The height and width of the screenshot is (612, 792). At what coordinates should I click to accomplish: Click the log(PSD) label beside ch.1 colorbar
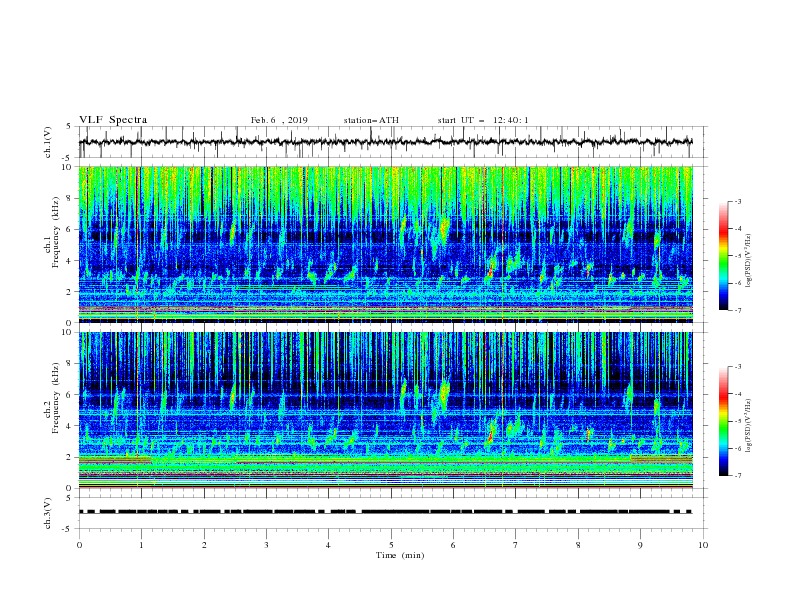[x=749, y=261]
